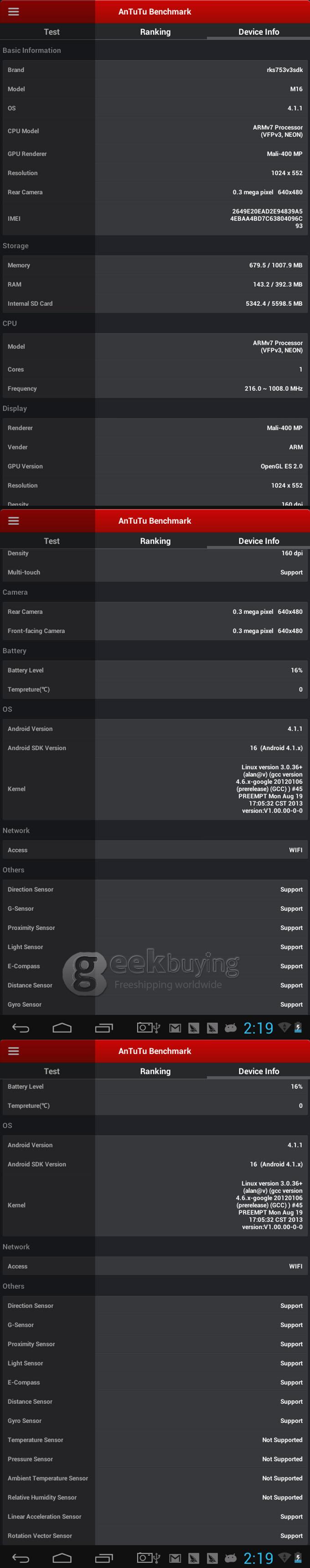Image resolution: width=310 pixels, height=1568 pixels.
Task: Open Gmail notification icon in bar below Gyro Sensor
Action: [175, 1028]
